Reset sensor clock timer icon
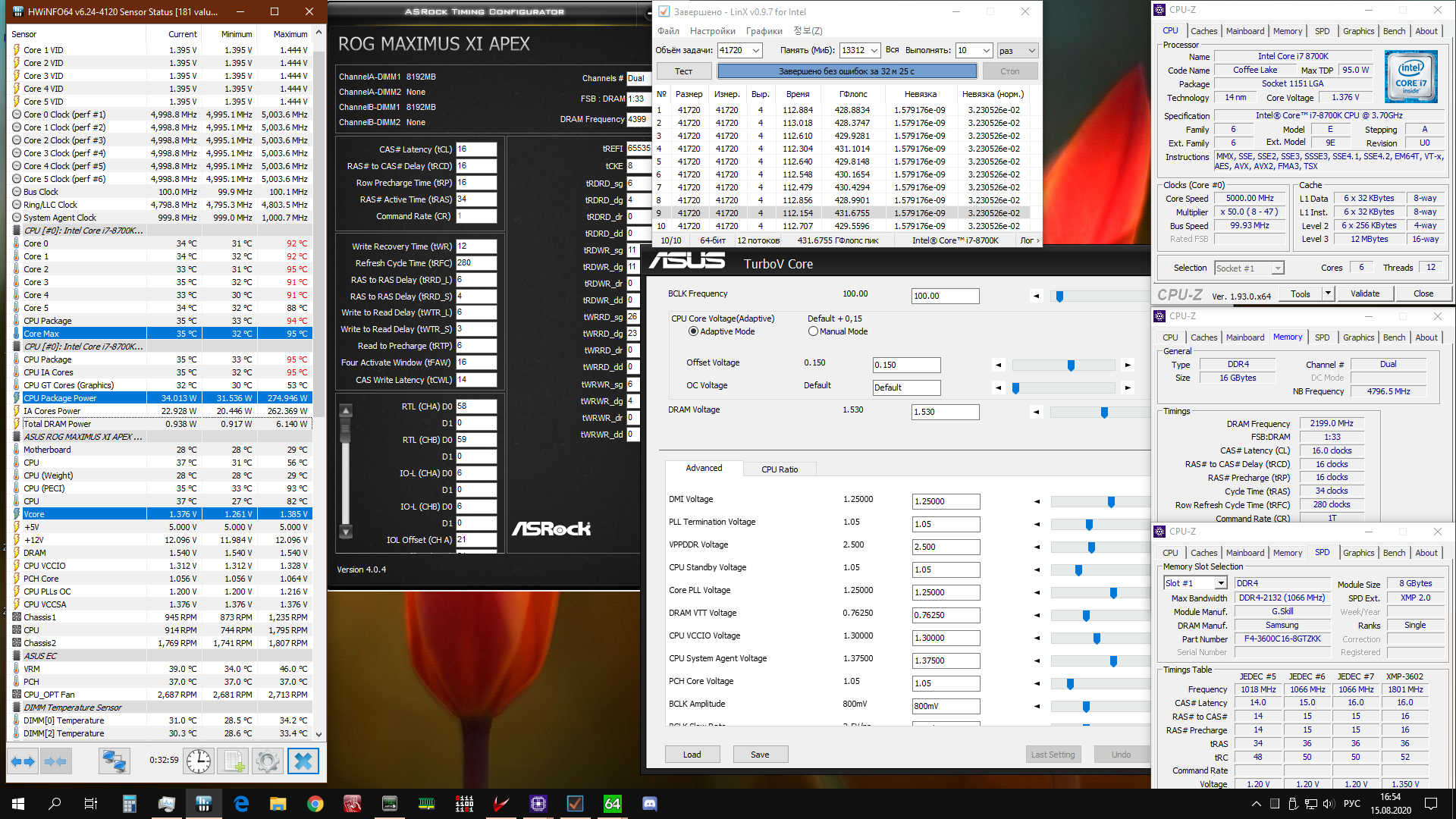 coord(199,761)
